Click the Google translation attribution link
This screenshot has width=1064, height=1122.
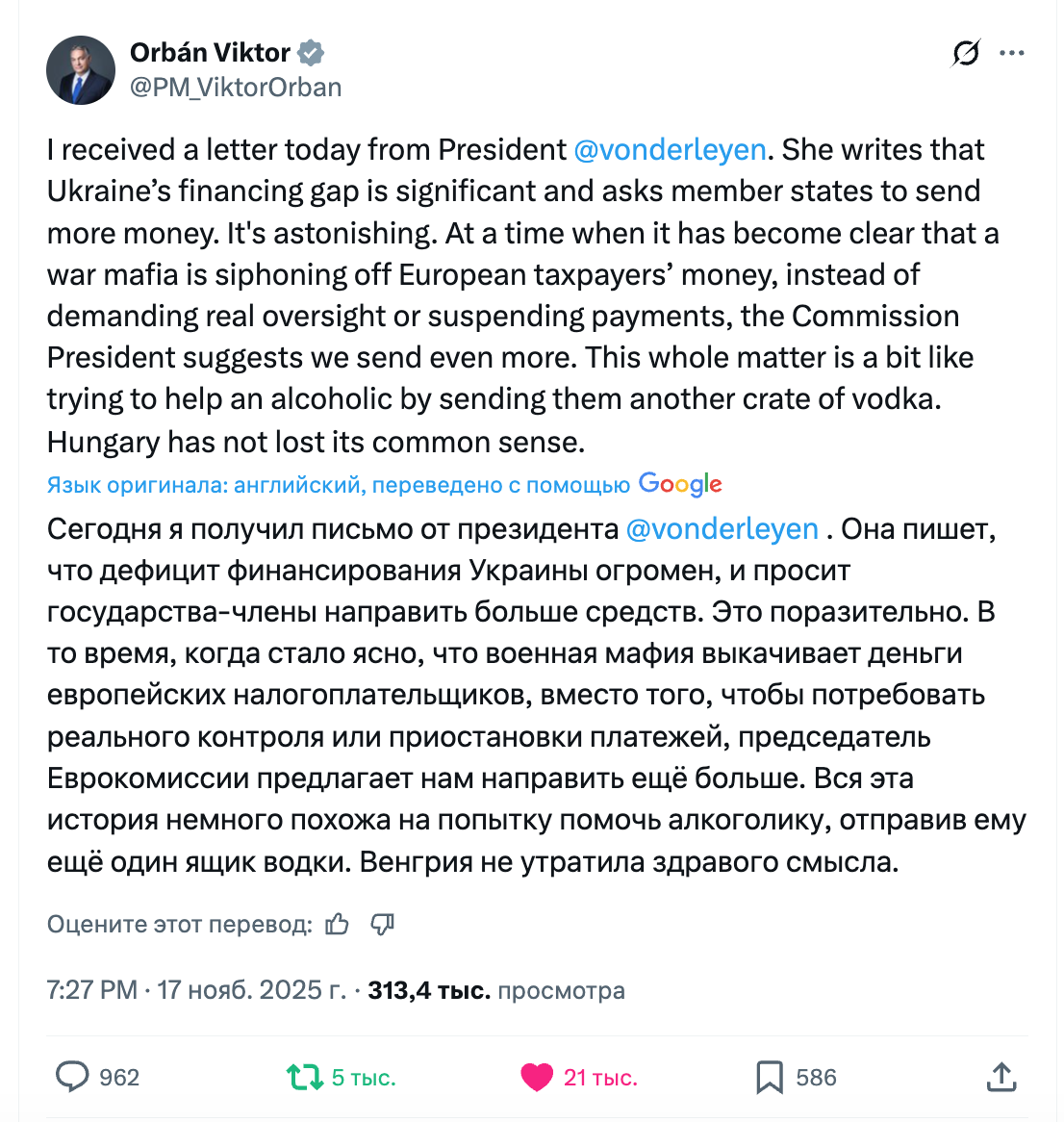pyautogui.click(x=680, y=484)
